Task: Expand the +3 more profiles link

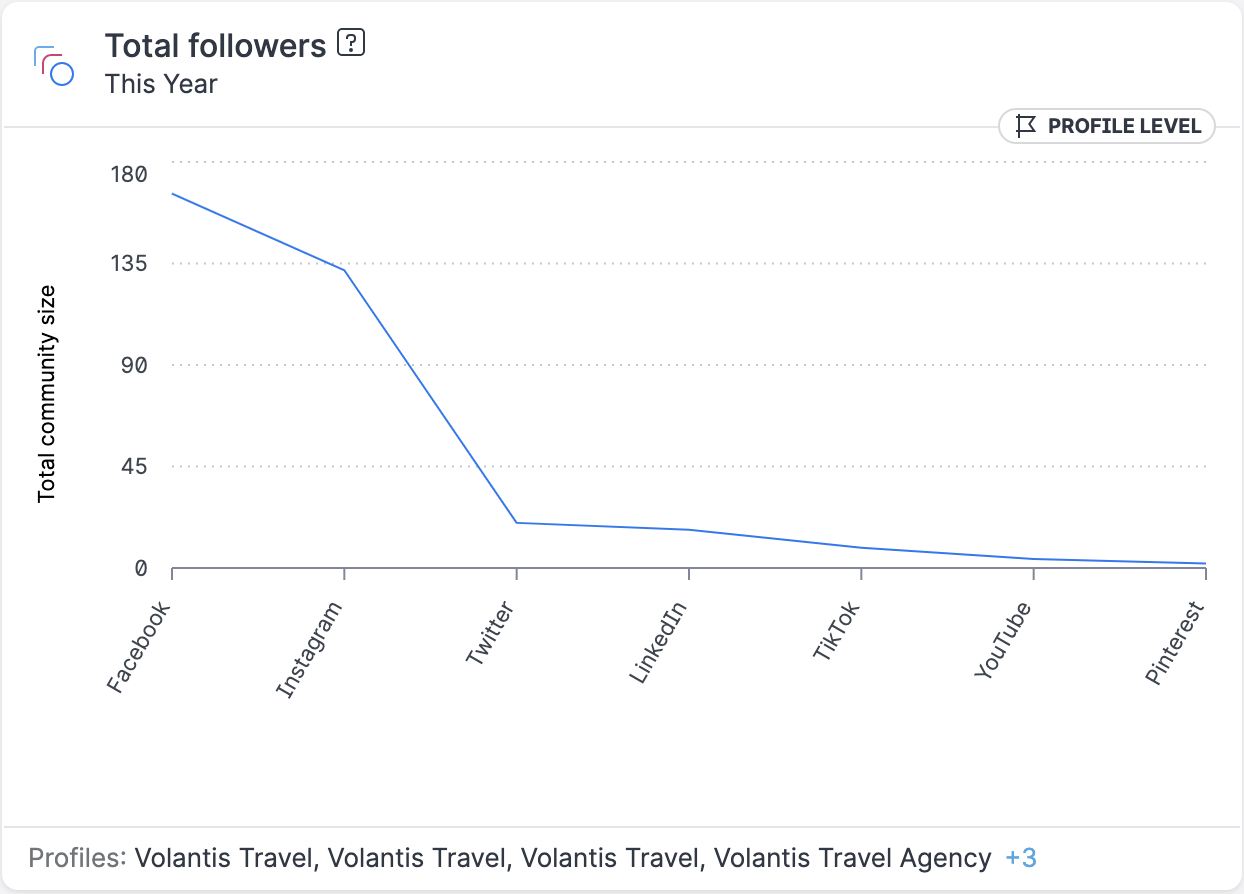Action: tap(1021, 858)
